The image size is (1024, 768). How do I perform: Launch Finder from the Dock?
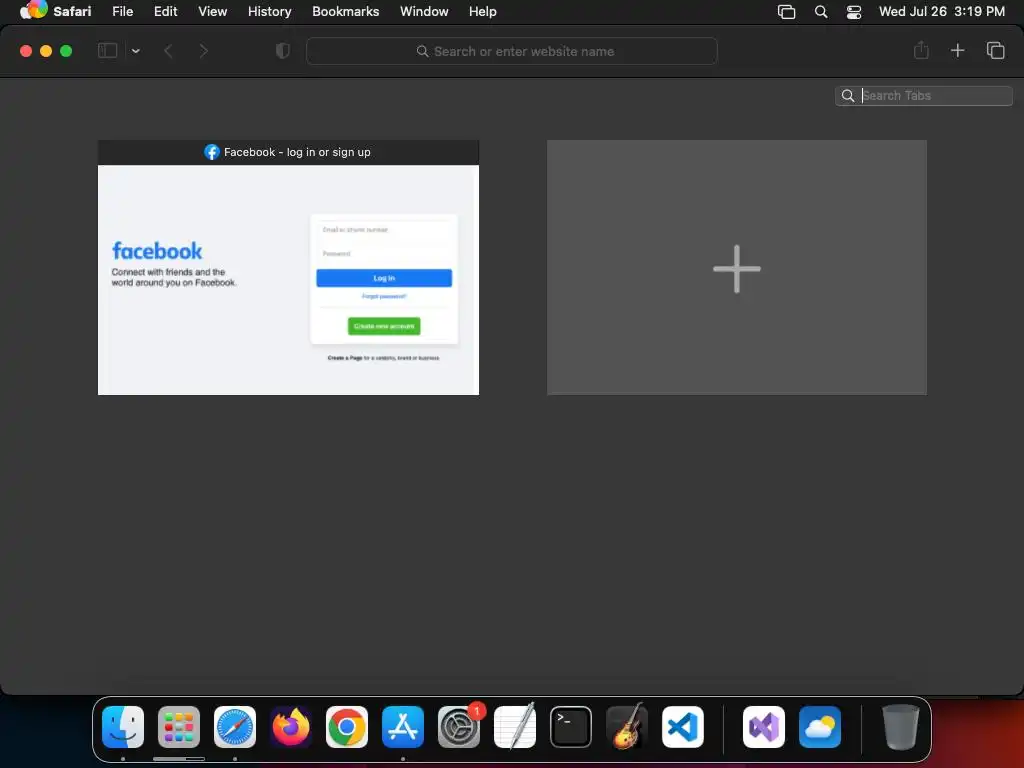pos(123,727)
